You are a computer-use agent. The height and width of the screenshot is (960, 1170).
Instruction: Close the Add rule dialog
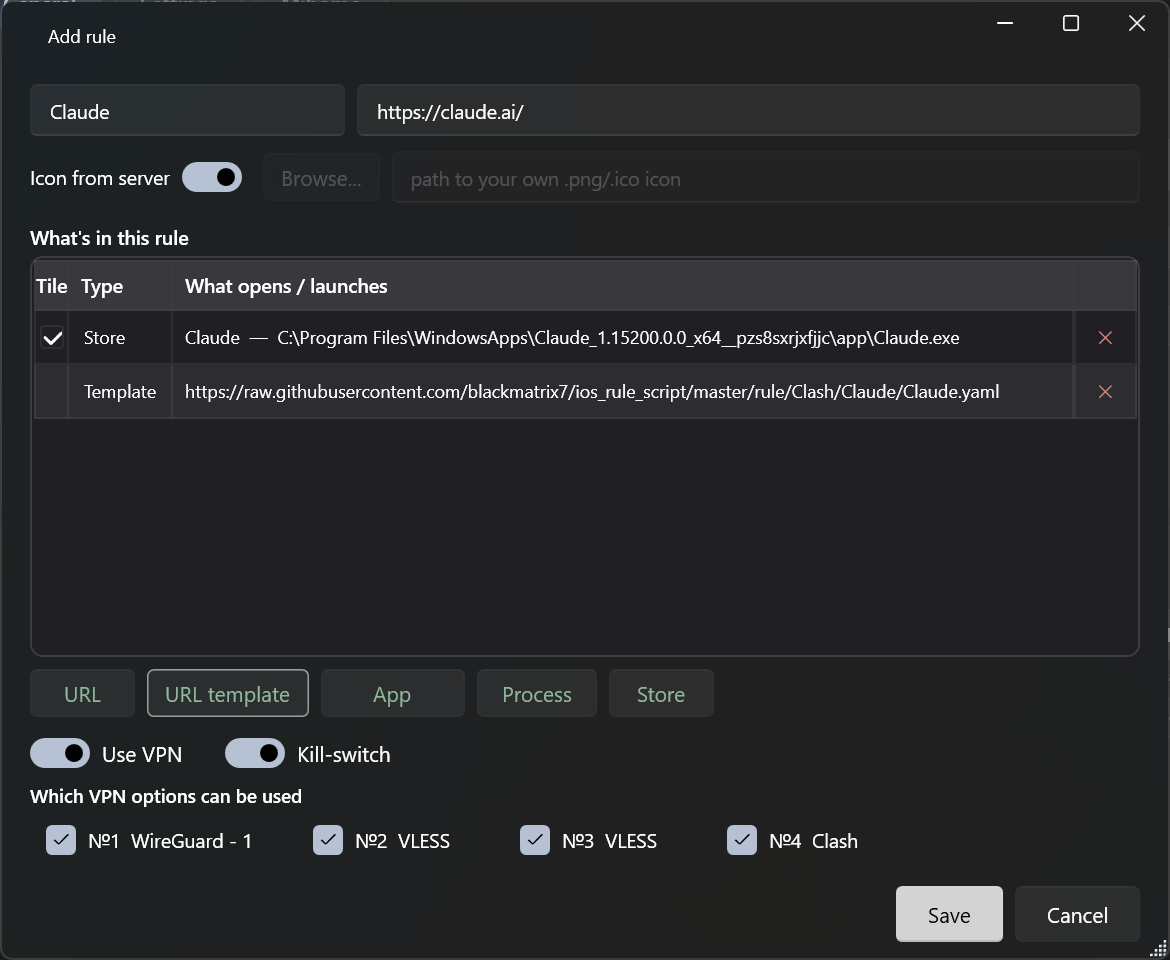coord(1136,23)
